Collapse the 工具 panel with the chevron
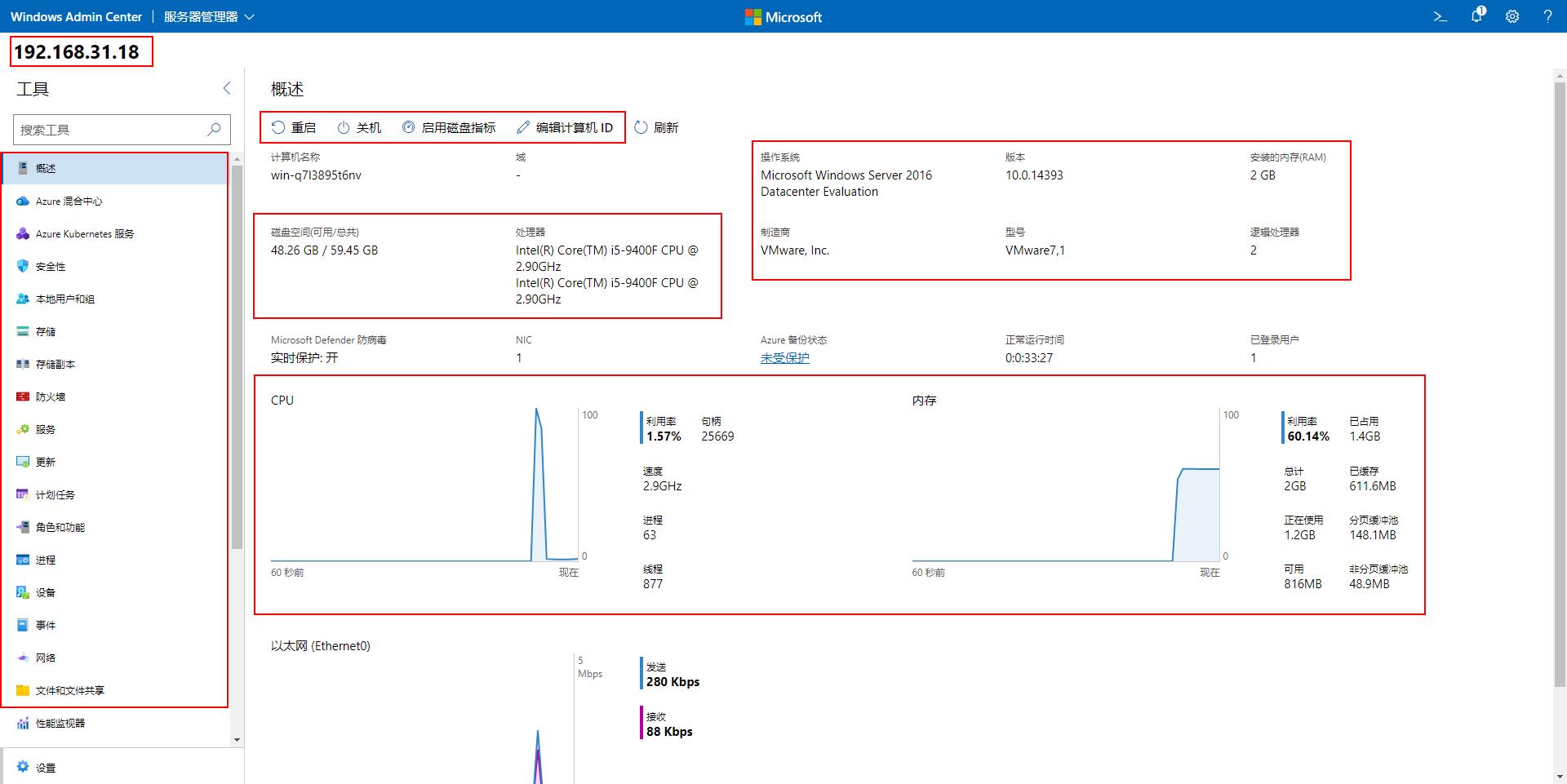Screen dimensions: 1567x784 coord(227,88)
